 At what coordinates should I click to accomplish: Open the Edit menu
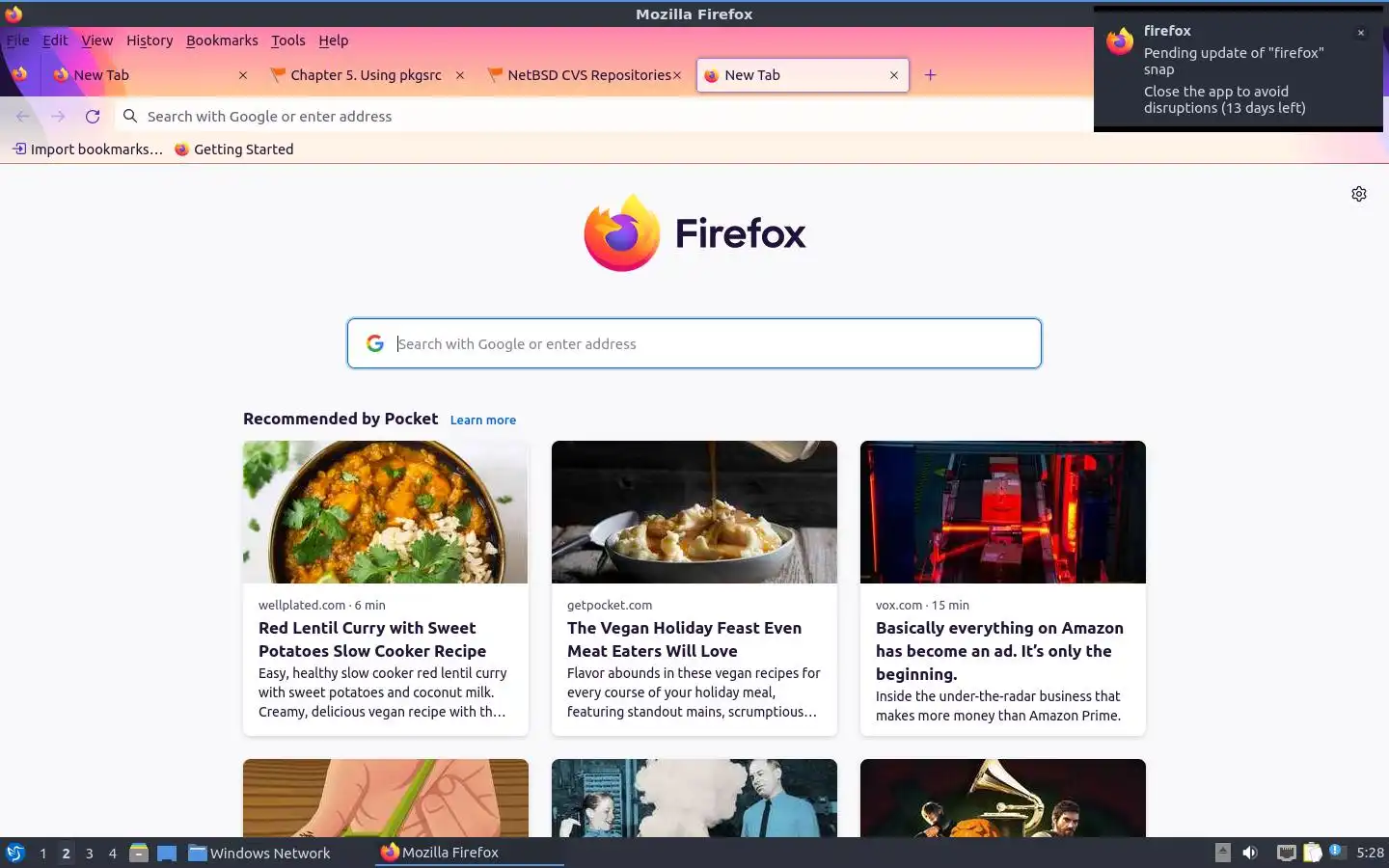point(55,41)
